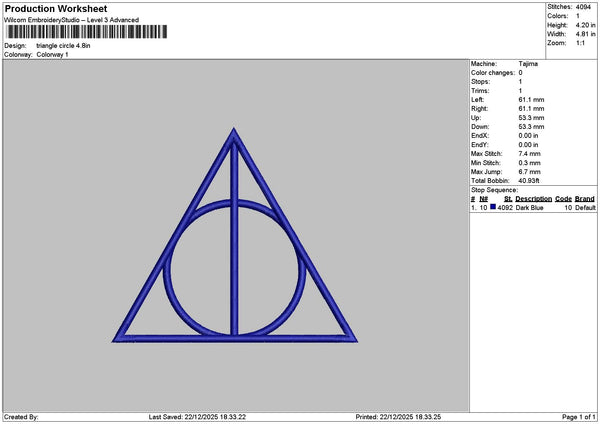Click the Stitches value 4094
Image resolution: width=600 pixels, height=424 pixels.
(583, 7)
